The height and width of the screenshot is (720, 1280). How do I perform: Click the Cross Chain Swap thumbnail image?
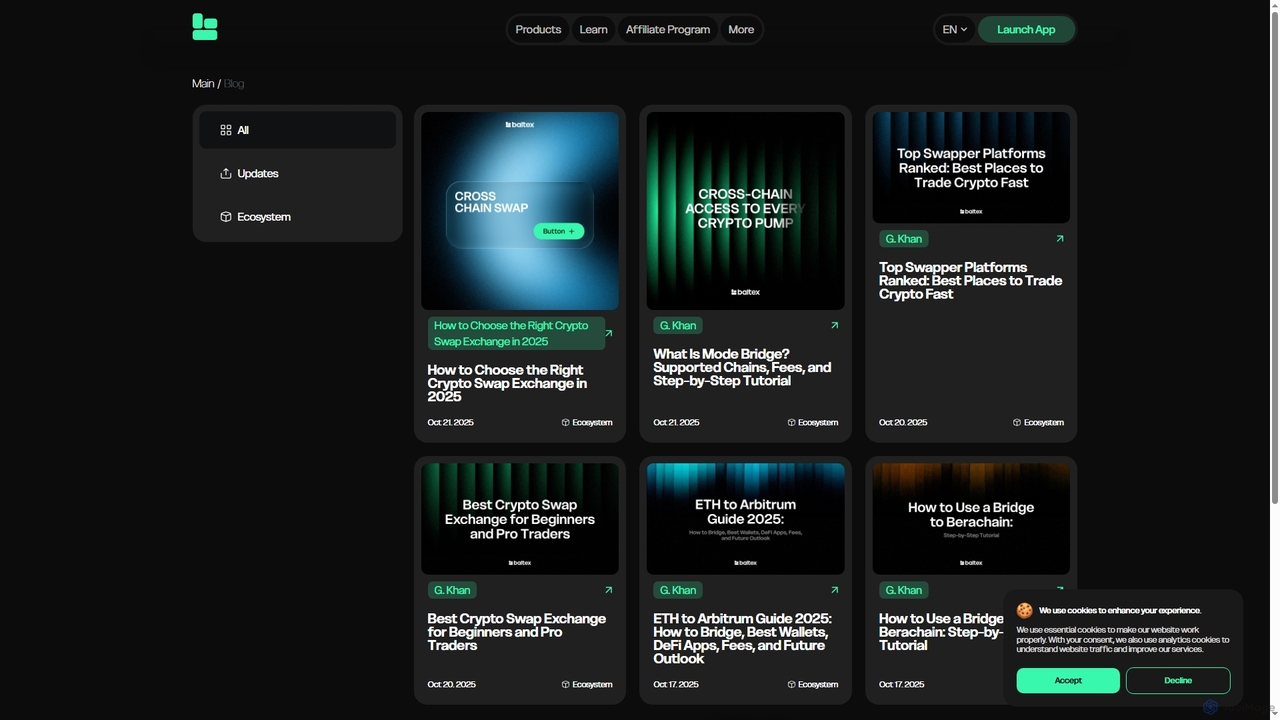(520, 211)
